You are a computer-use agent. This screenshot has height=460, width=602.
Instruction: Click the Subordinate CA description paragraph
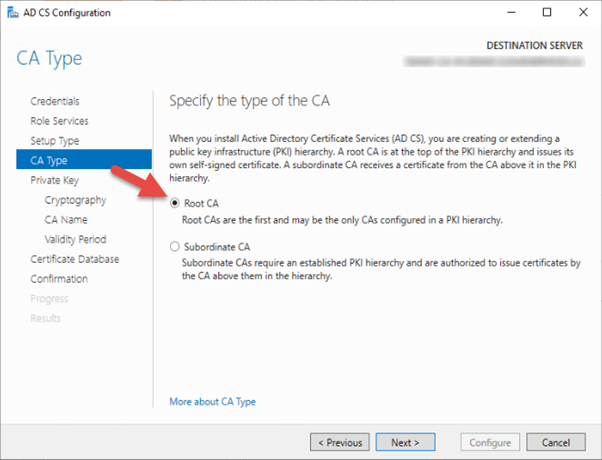[x=381, y=269]
